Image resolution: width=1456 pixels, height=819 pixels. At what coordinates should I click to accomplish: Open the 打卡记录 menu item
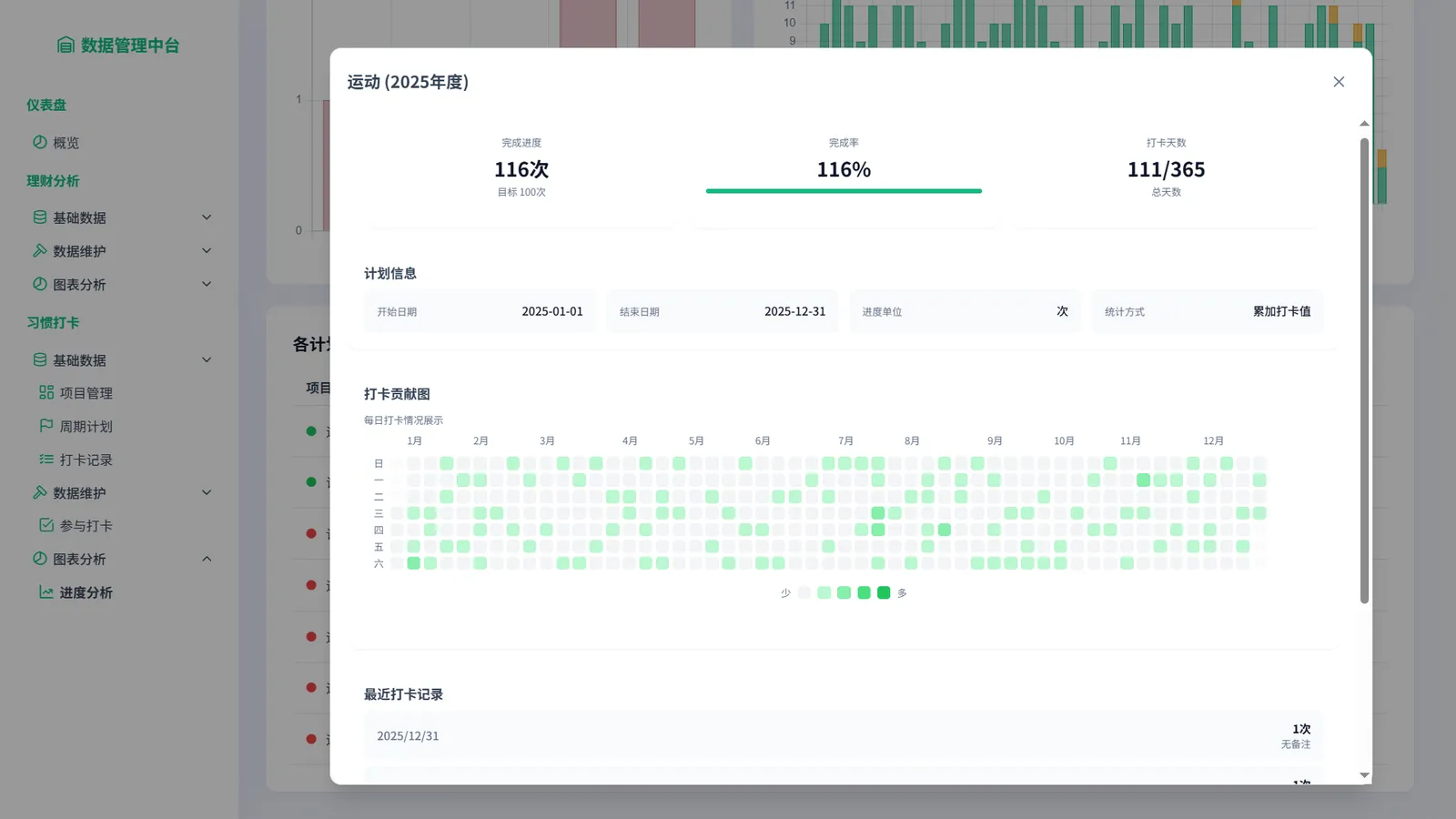[x=86, y=460]
